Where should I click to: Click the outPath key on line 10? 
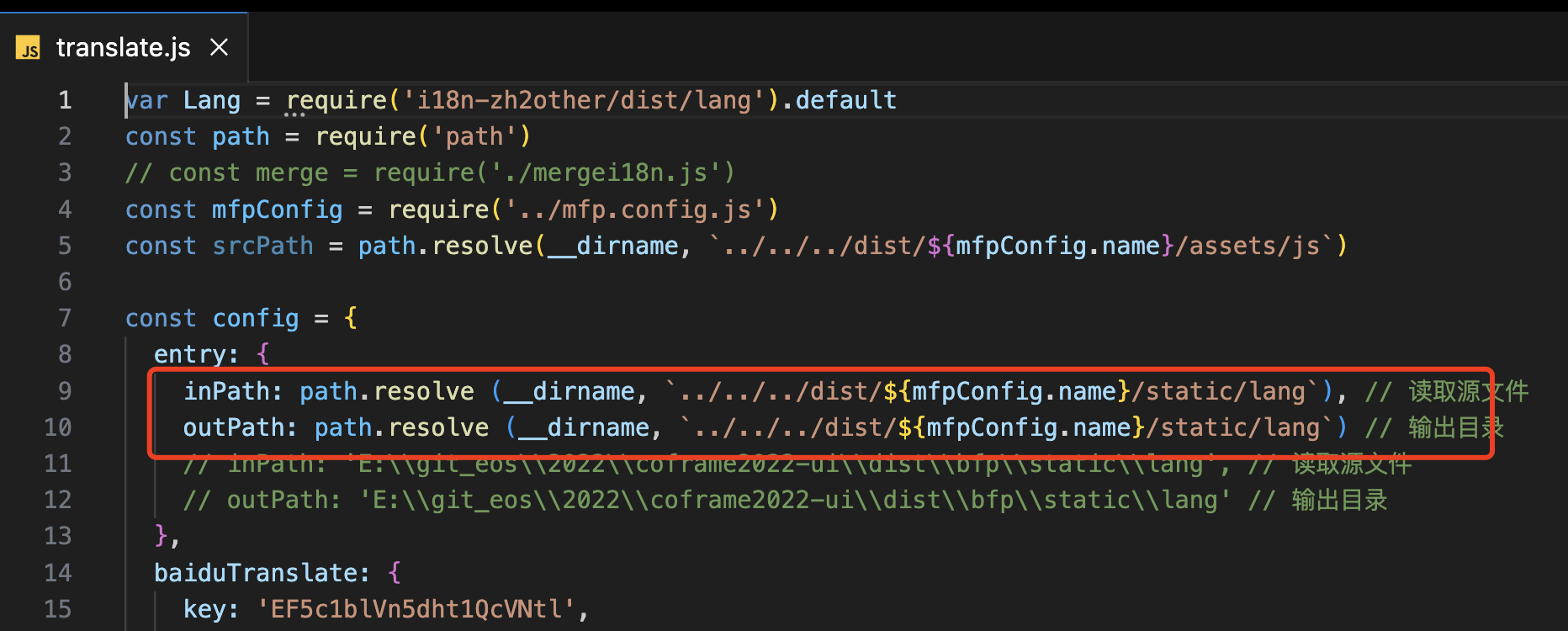click(x=234, y=427)
